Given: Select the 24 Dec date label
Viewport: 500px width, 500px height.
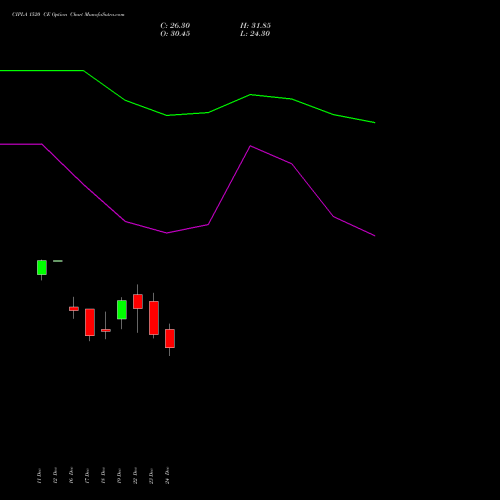Looking at the screenshot, I should tap(167, 475).
